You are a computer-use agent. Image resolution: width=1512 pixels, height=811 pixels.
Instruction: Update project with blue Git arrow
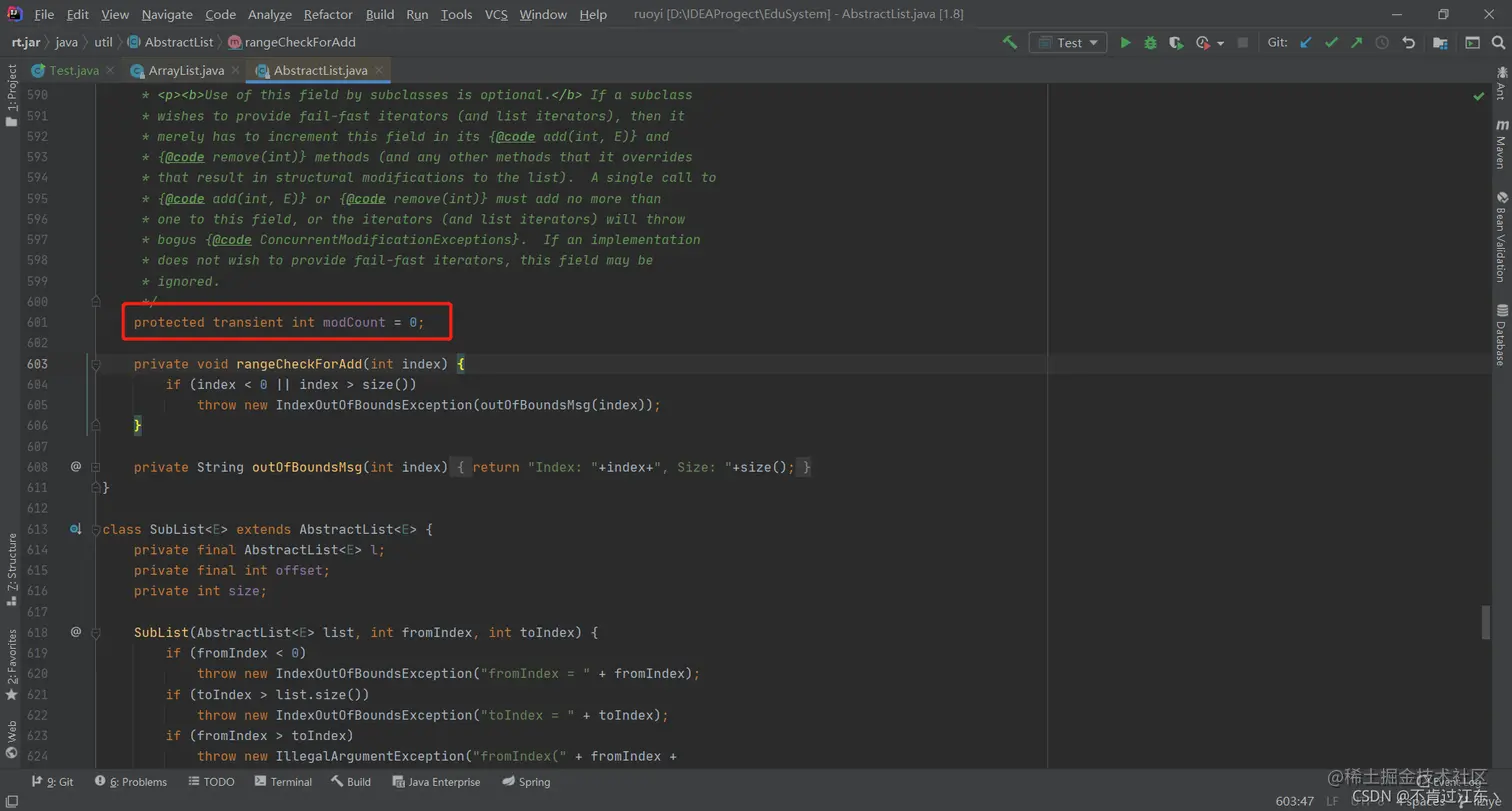(x=1305, y=43)
